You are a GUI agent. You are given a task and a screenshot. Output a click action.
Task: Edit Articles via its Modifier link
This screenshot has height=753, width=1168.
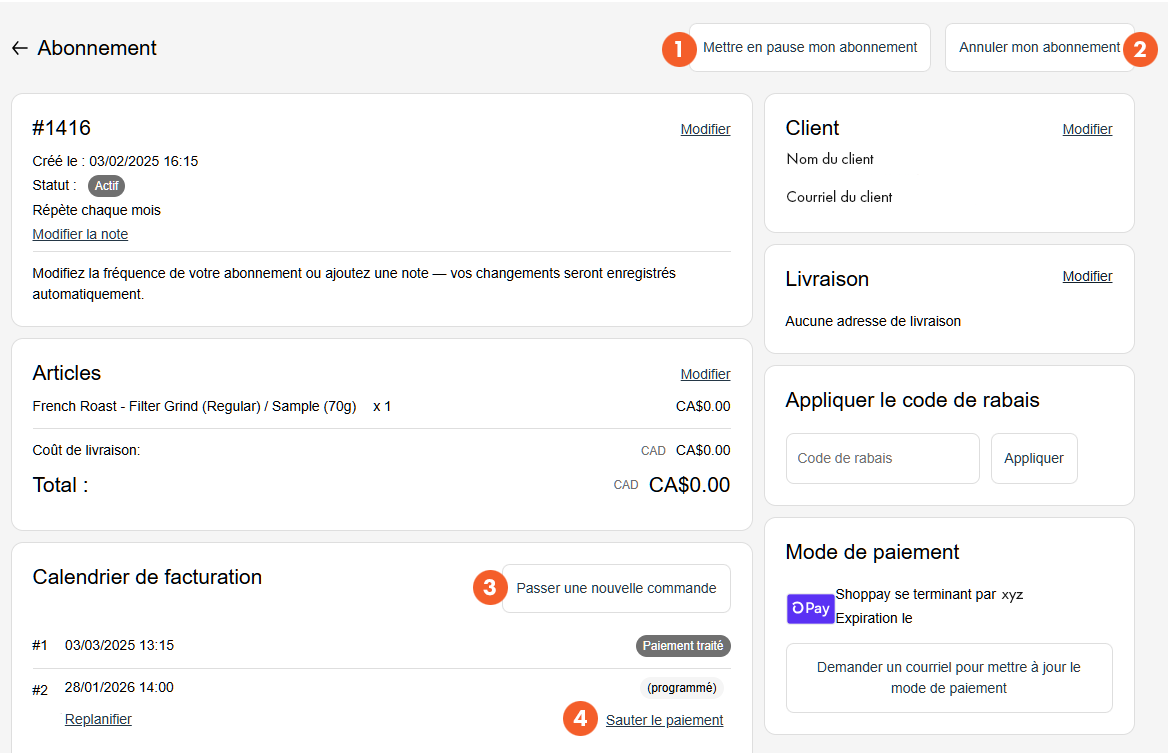click(x=705, y=374)
